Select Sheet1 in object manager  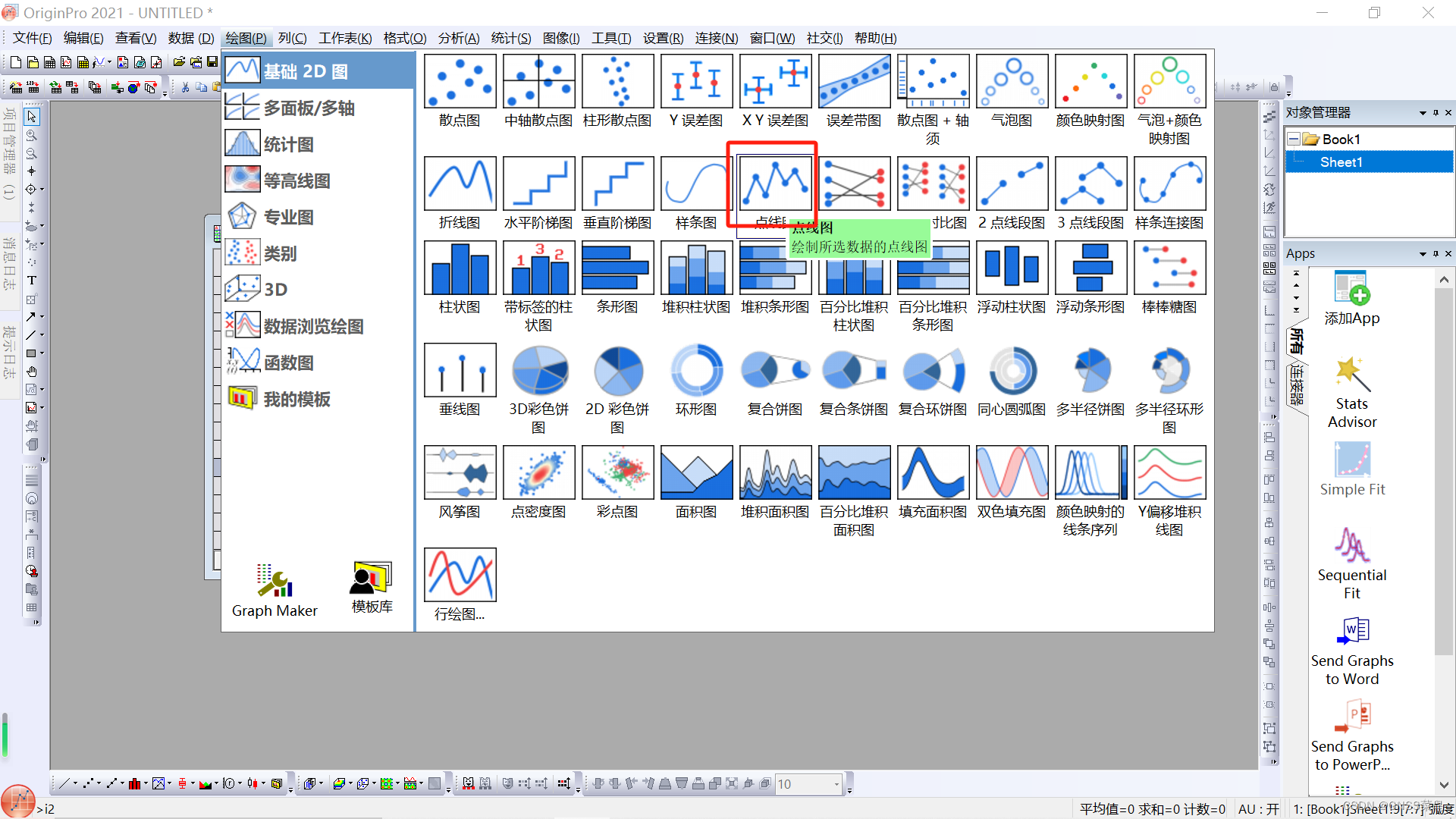pyautogui.click(x=1341, y=162)
